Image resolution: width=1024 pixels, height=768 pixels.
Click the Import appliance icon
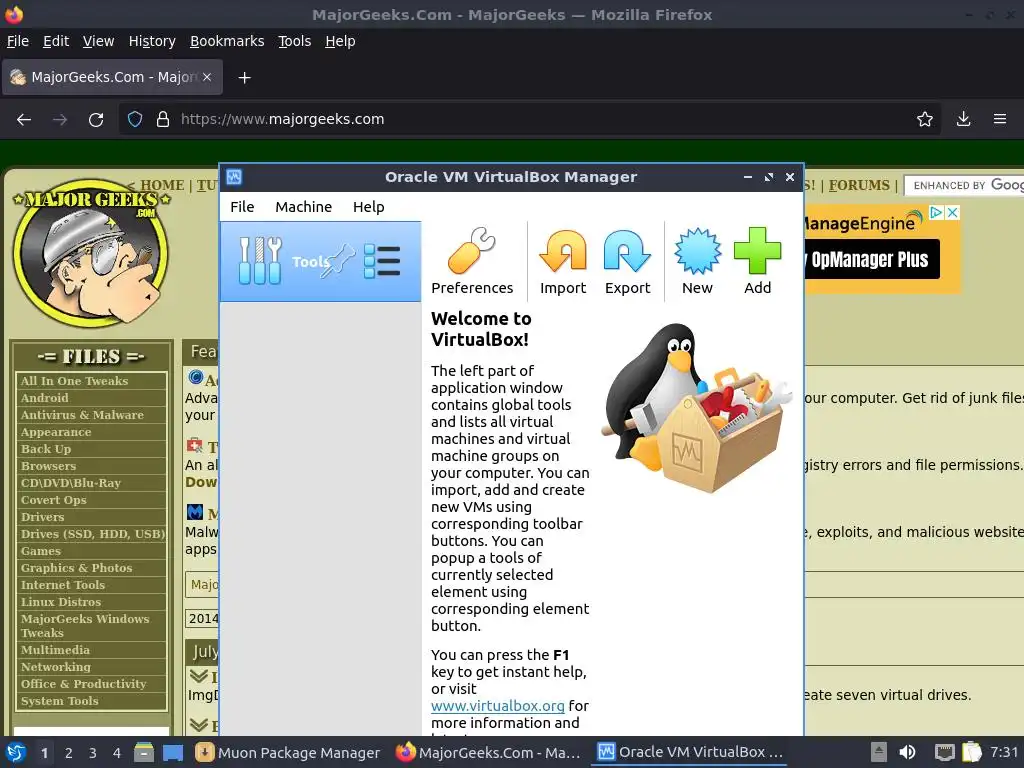[562, 261]
